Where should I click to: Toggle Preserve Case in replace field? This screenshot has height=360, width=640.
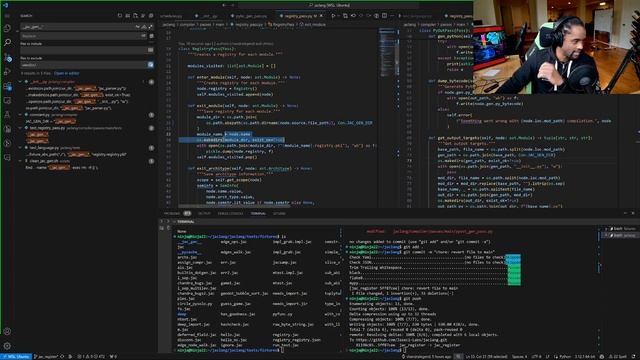[143, 36]
